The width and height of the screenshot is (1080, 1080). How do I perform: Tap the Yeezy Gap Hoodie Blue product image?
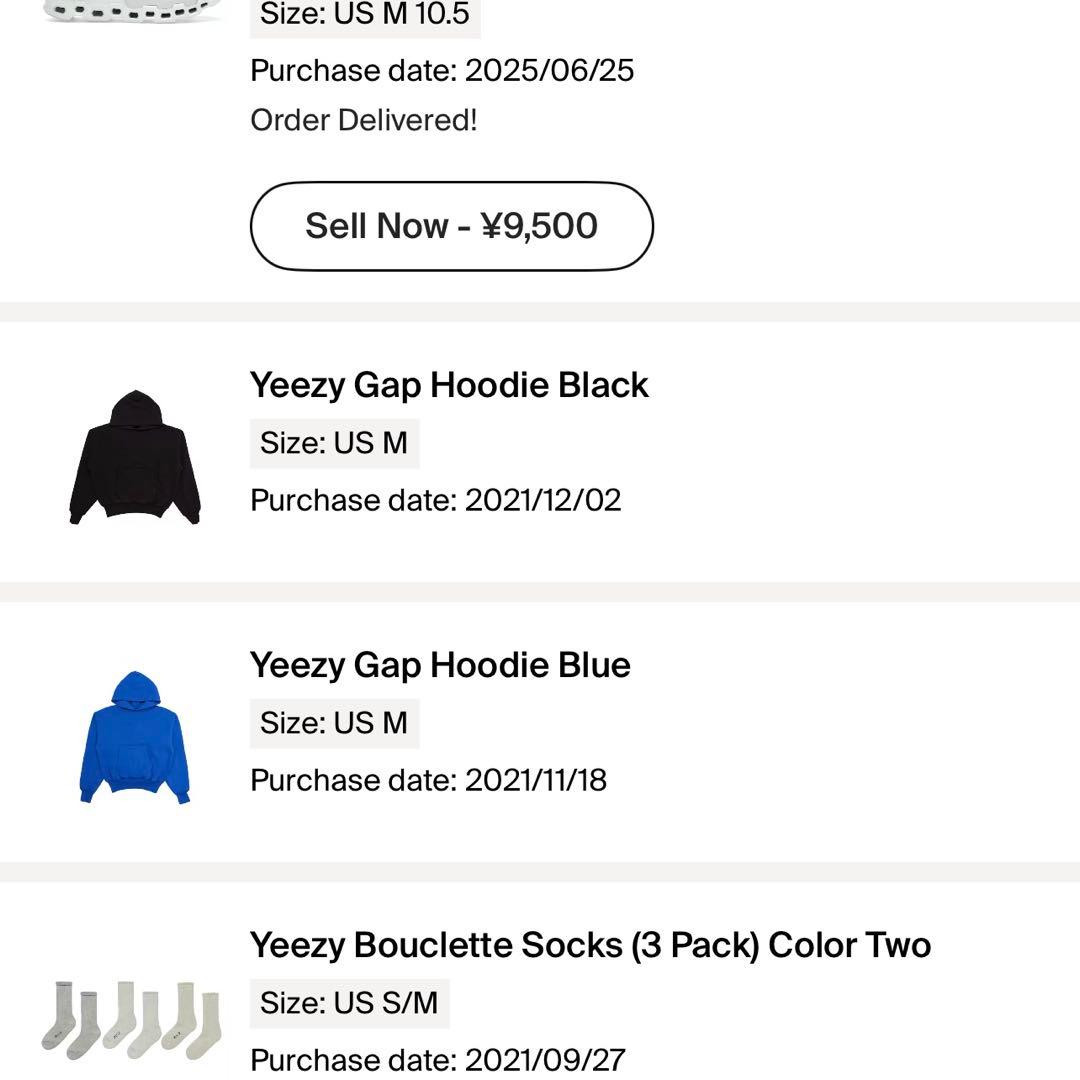click(x=133, y=733)
